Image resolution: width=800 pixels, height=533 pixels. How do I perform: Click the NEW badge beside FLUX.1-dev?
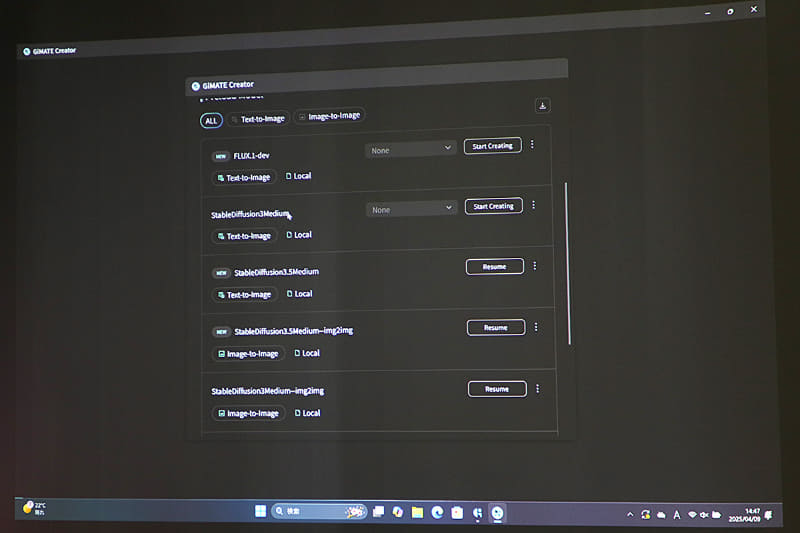220,157
